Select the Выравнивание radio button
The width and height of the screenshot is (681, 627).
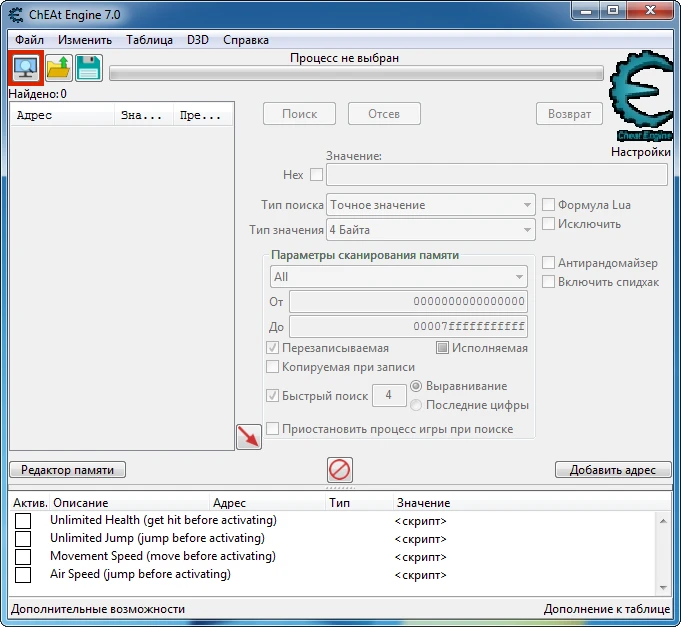416,386
